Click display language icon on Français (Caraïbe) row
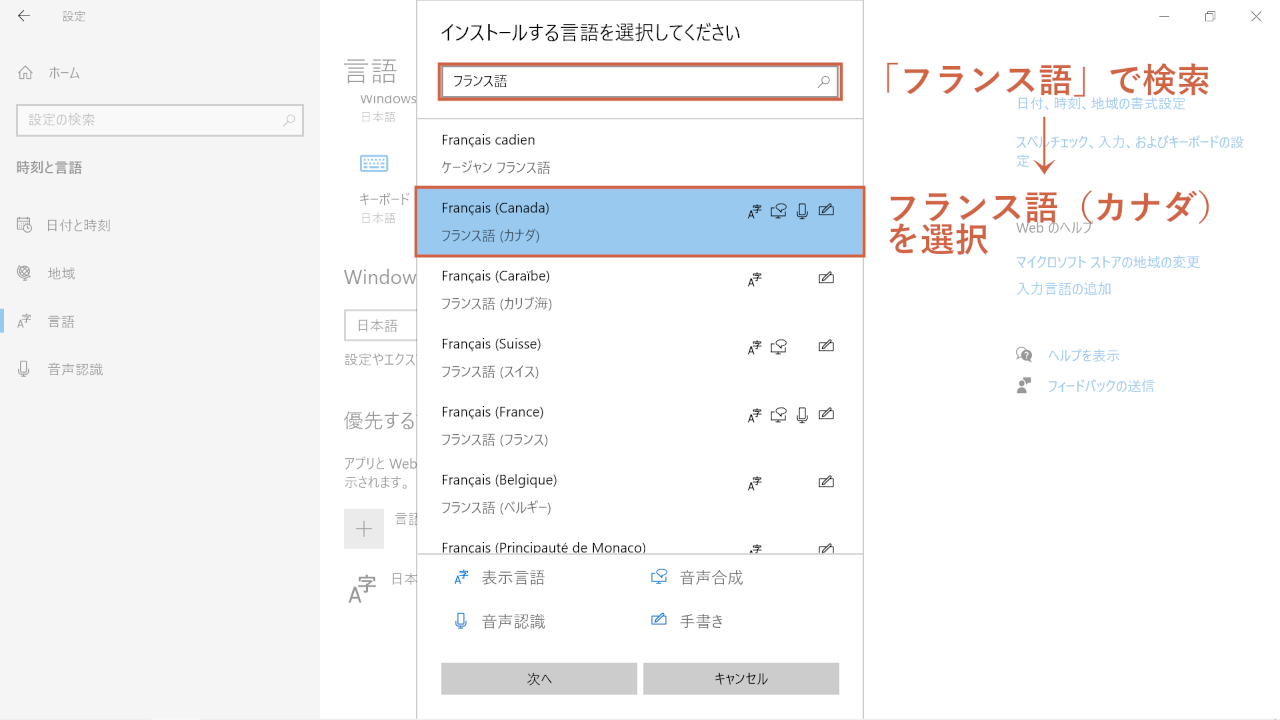 [x=754, y=279]
